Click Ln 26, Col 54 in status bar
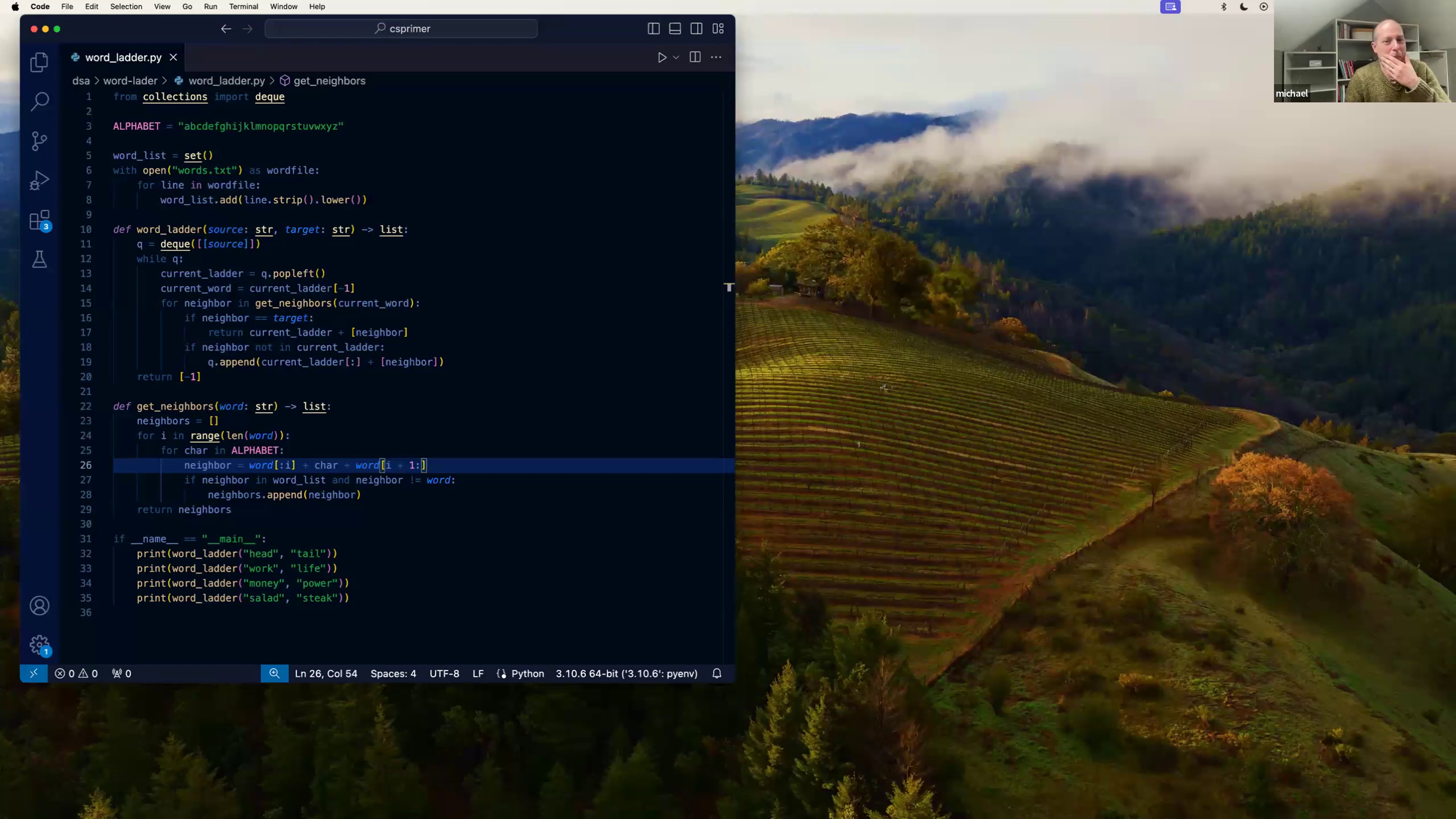Screen dimensions: 1456x819 pyautogui.click(x=326, y=674)
